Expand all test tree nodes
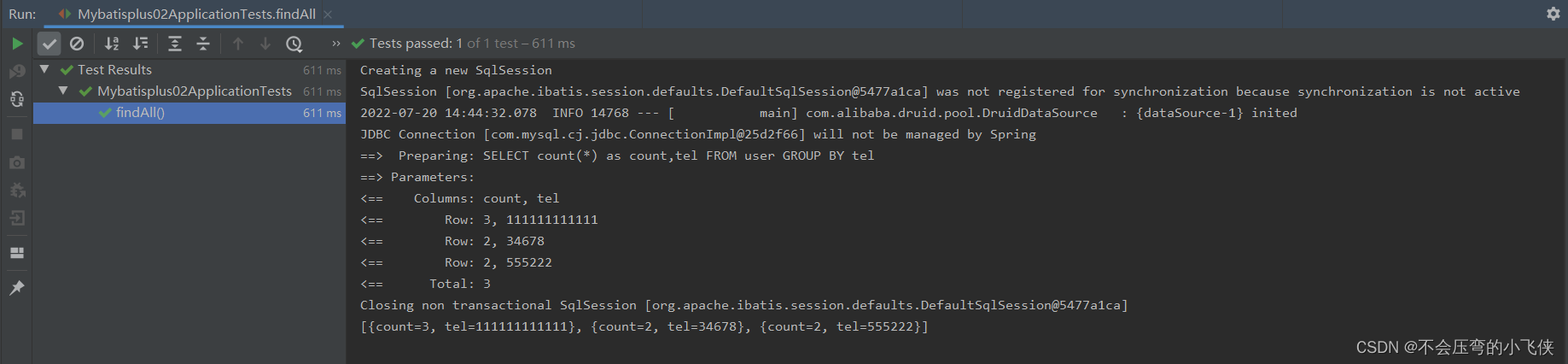The image size is (1568, 364). click(175, 44)
